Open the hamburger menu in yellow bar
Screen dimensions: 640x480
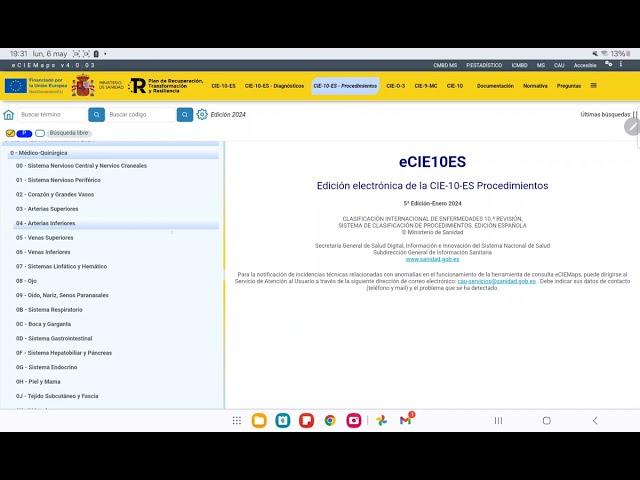pyautogui.click(x=593, y=86)
